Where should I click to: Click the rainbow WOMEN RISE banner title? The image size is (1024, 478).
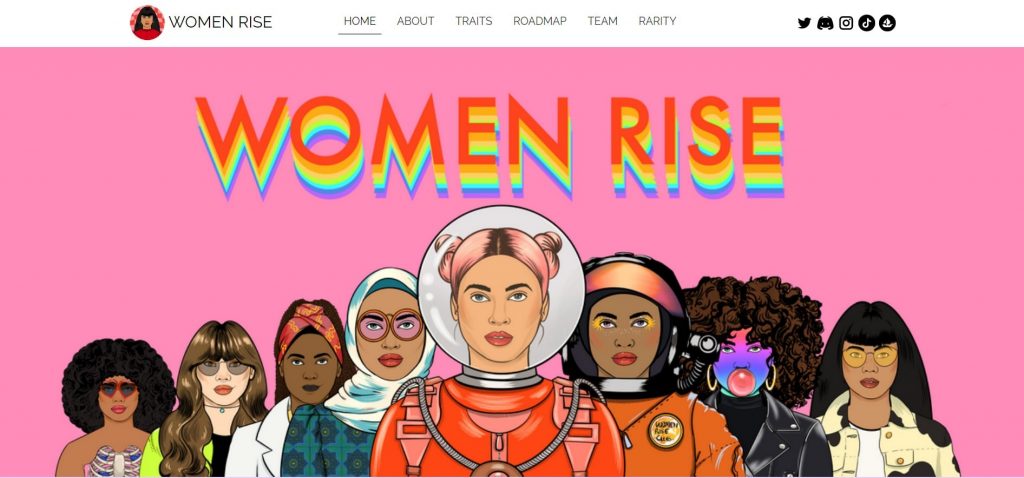[x=490, y=147]
